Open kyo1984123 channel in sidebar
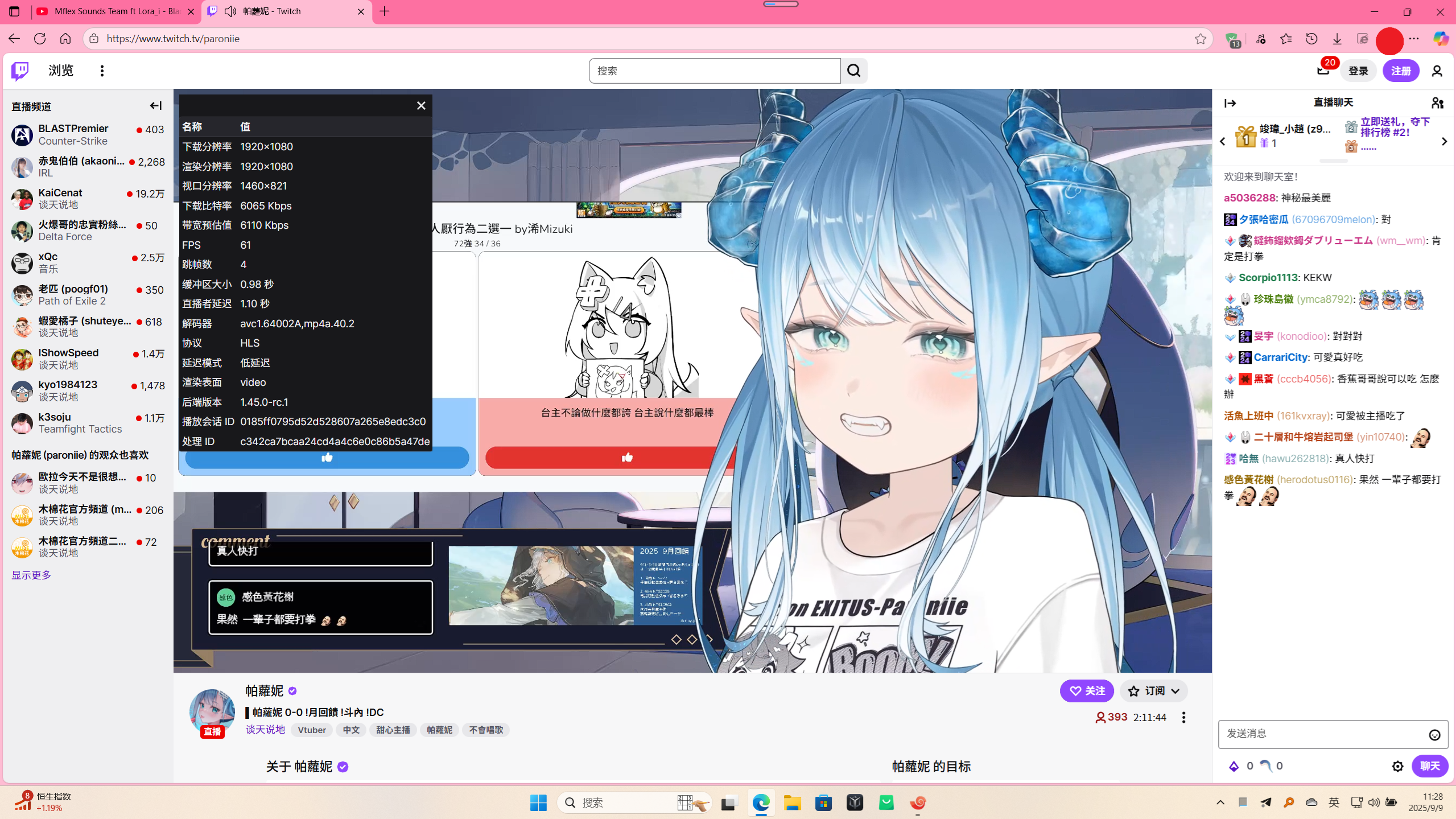This screenshot has width=1456, height=819. point(88,391)
